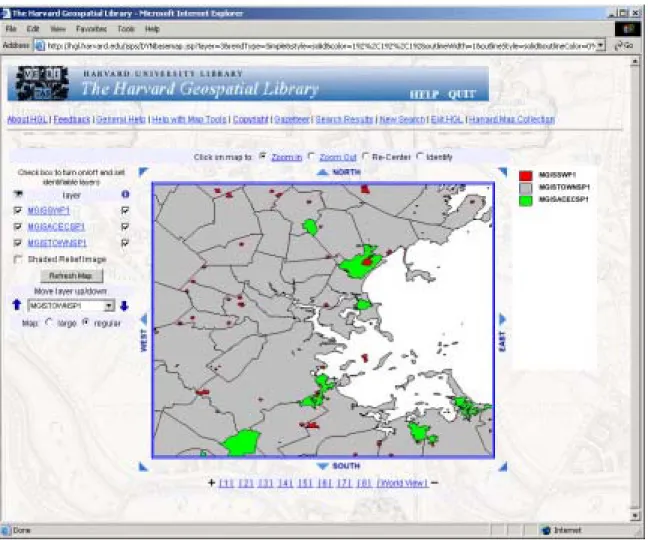Image resolution: width=648 pixels, height=540 pixels.
Task: Click HELP in the header banner
Action: [x=424, y=94]
